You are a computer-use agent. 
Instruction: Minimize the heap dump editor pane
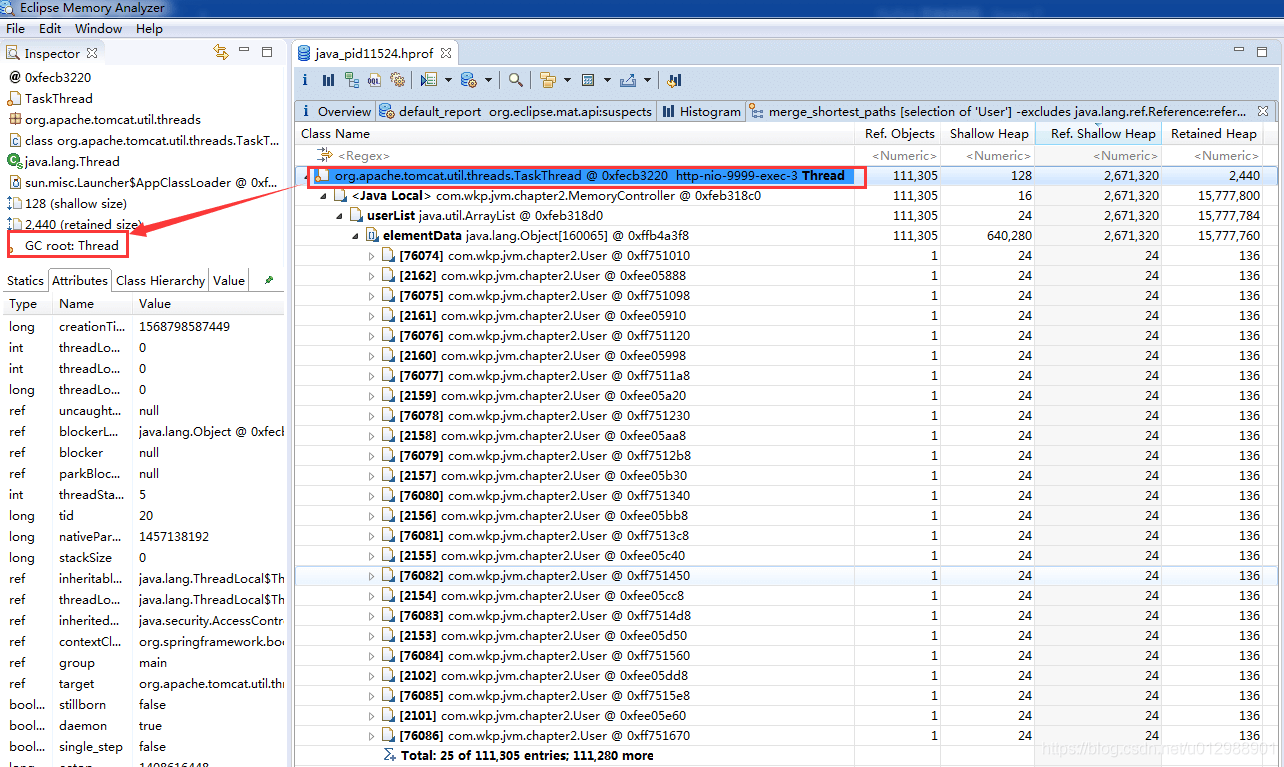coord(1238,51)
